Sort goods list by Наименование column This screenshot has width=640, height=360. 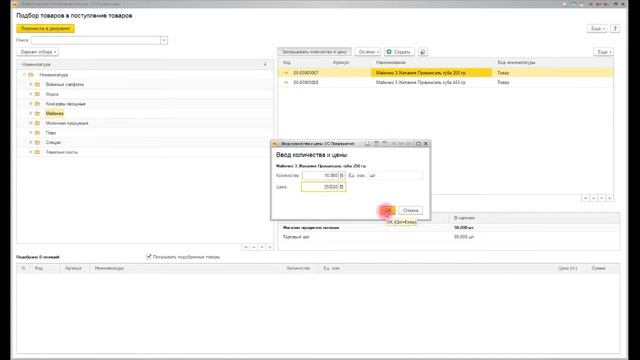[x=391, y=63]
